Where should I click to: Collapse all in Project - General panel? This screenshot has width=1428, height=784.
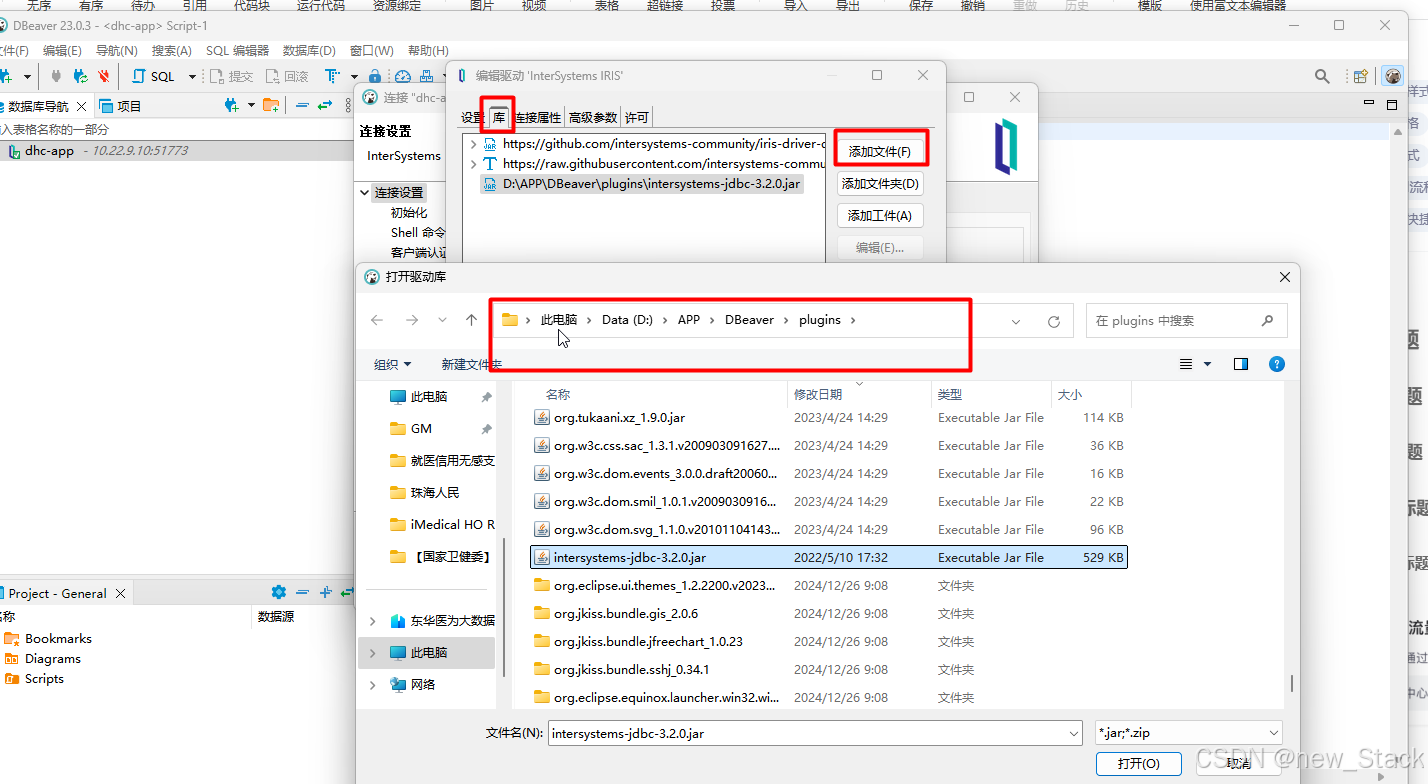pyautogui.click(x=302, y=592)
